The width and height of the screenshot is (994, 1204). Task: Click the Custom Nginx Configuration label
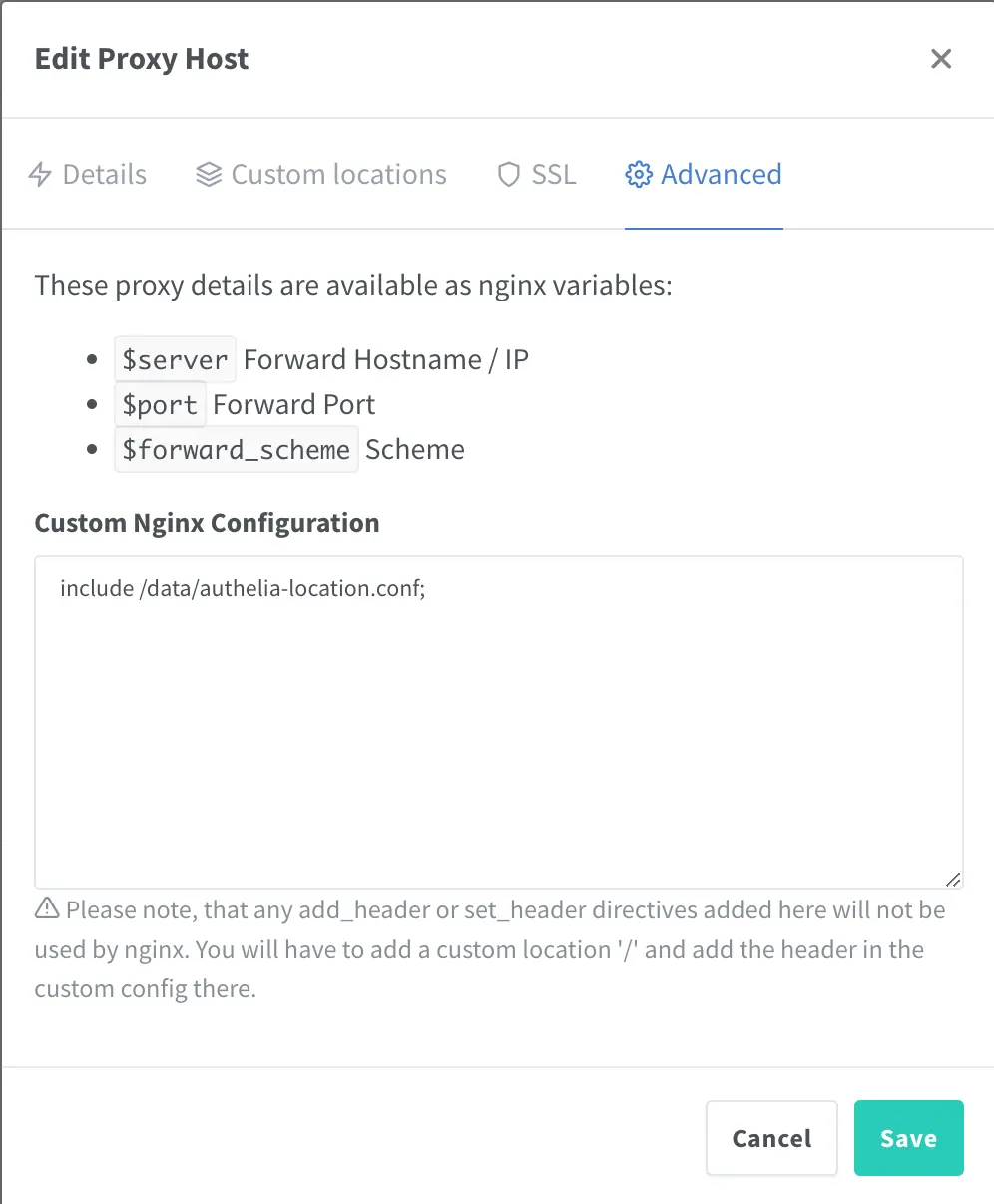pos(207,523)
